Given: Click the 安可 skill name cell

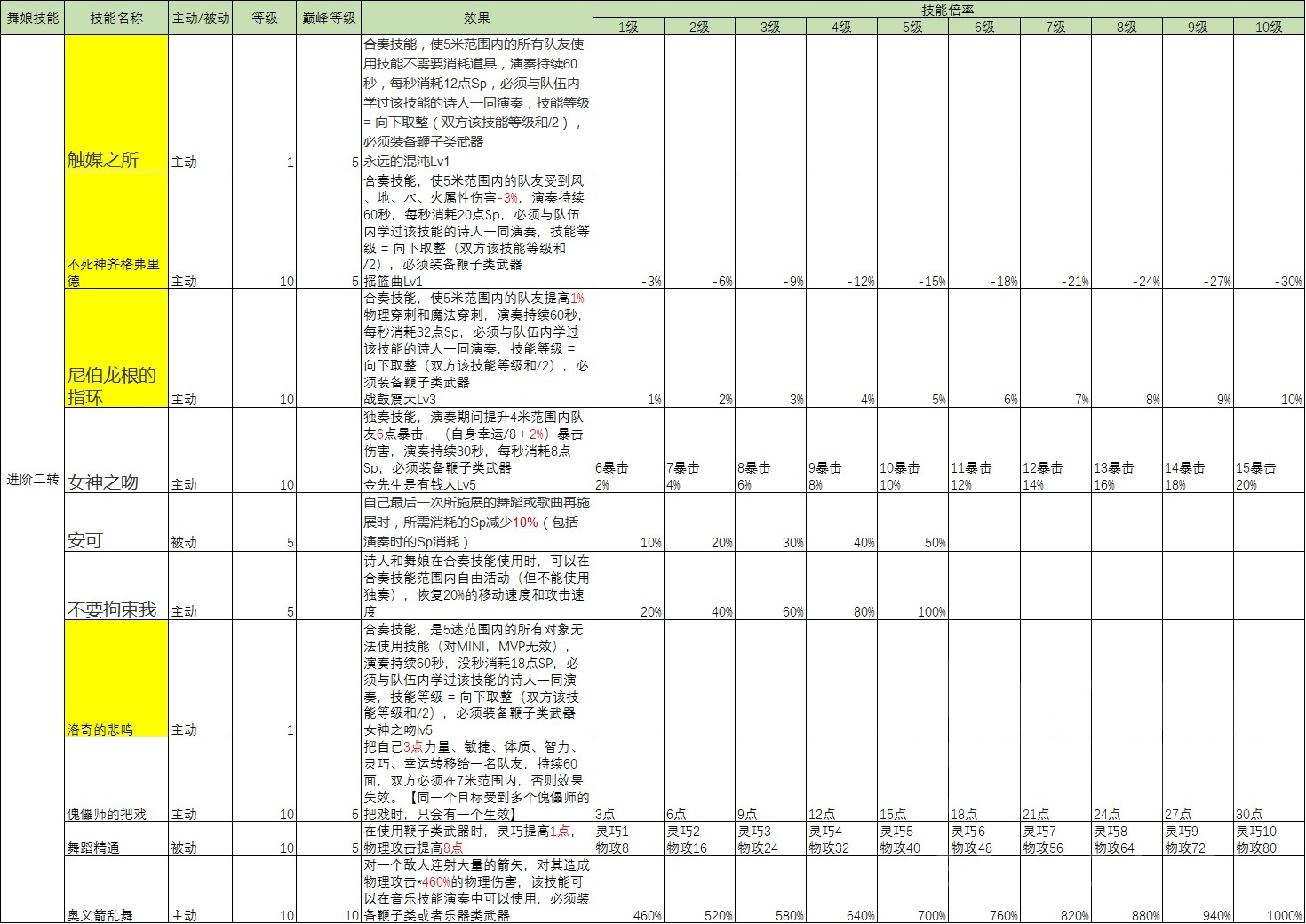Looking at the screenshot, I should [116, 522].
